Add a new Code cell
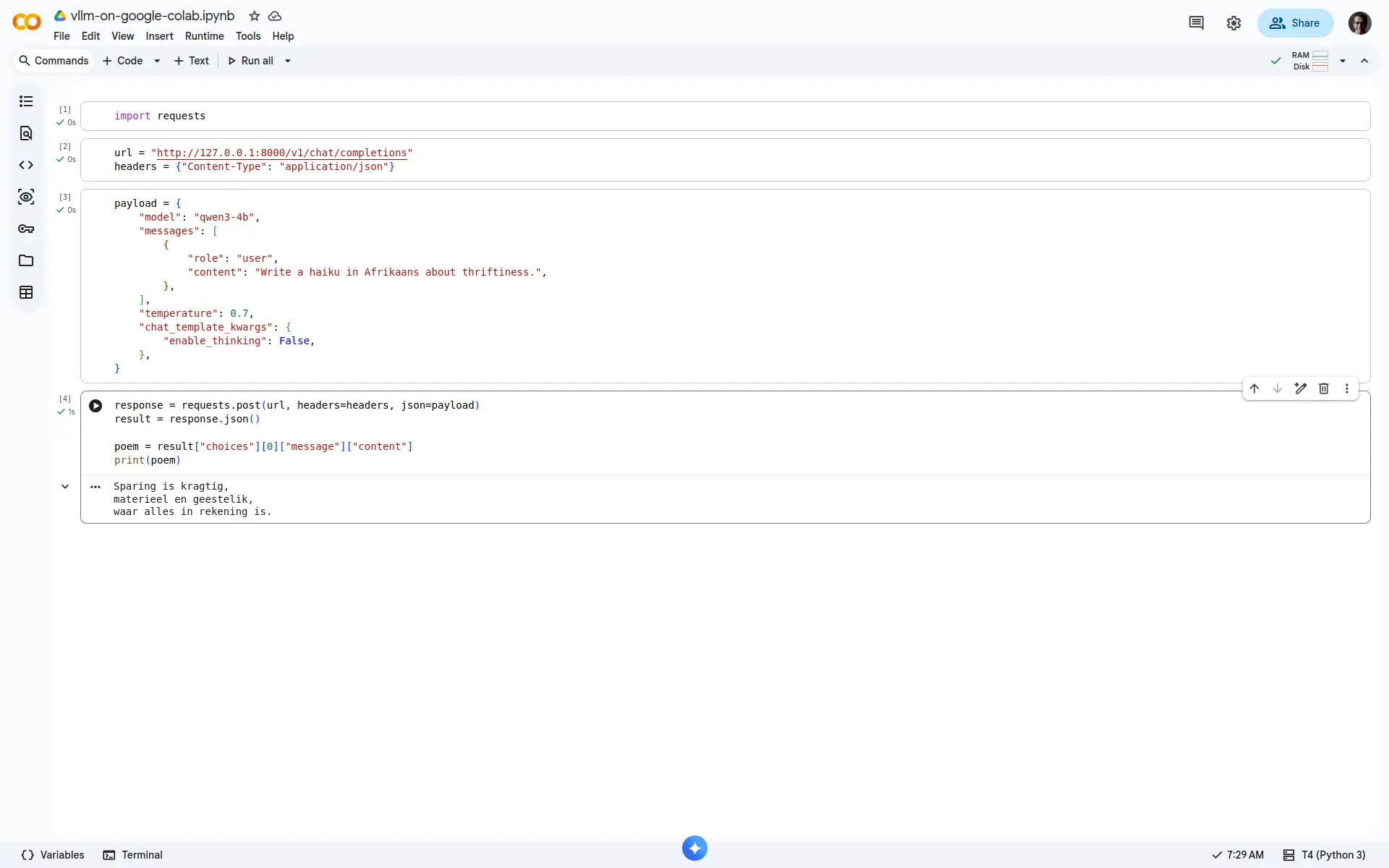1389x868 pixels. tap(123, 61)
